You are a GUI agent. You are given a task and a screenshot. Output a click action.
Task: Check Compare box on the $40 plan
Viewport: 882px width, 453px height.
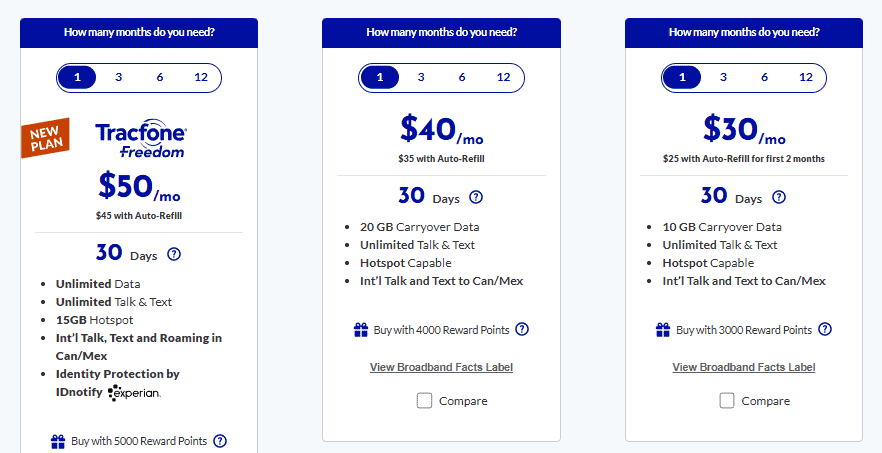[424, 401]
